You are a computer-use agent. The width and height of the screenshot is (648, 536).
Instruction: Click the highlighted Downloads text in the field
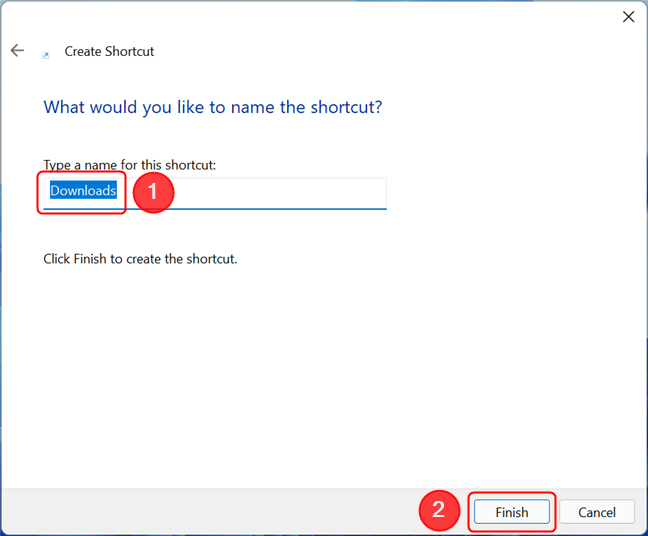pyautogui.click(x=83, y=191)
